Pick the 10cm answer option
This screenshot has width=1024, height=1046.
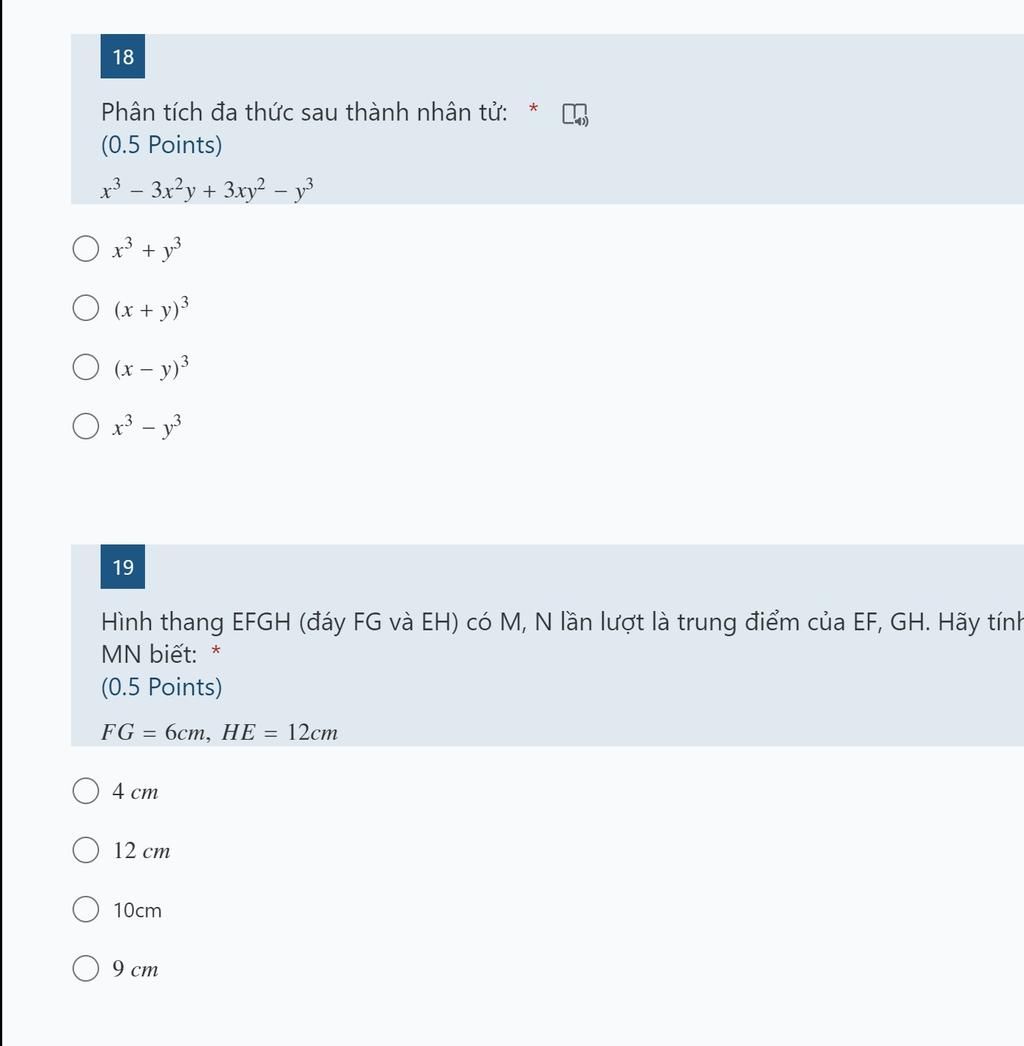(86, 910)
